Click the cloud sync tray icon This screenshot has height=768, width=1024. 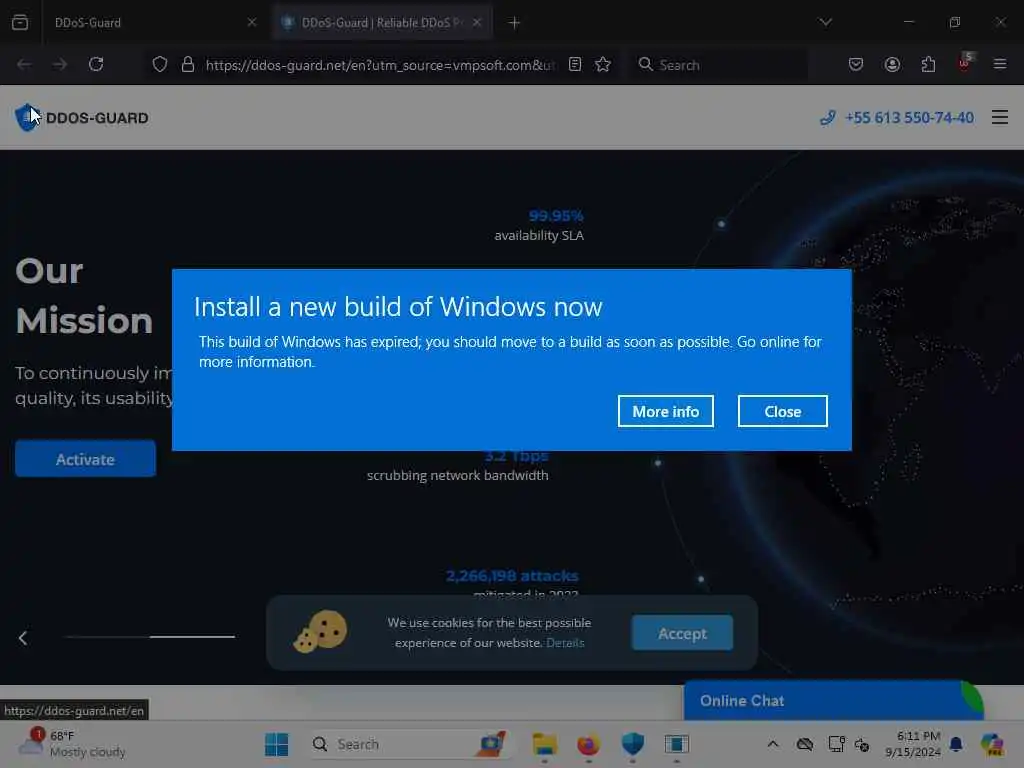click(x=805, y=744)
